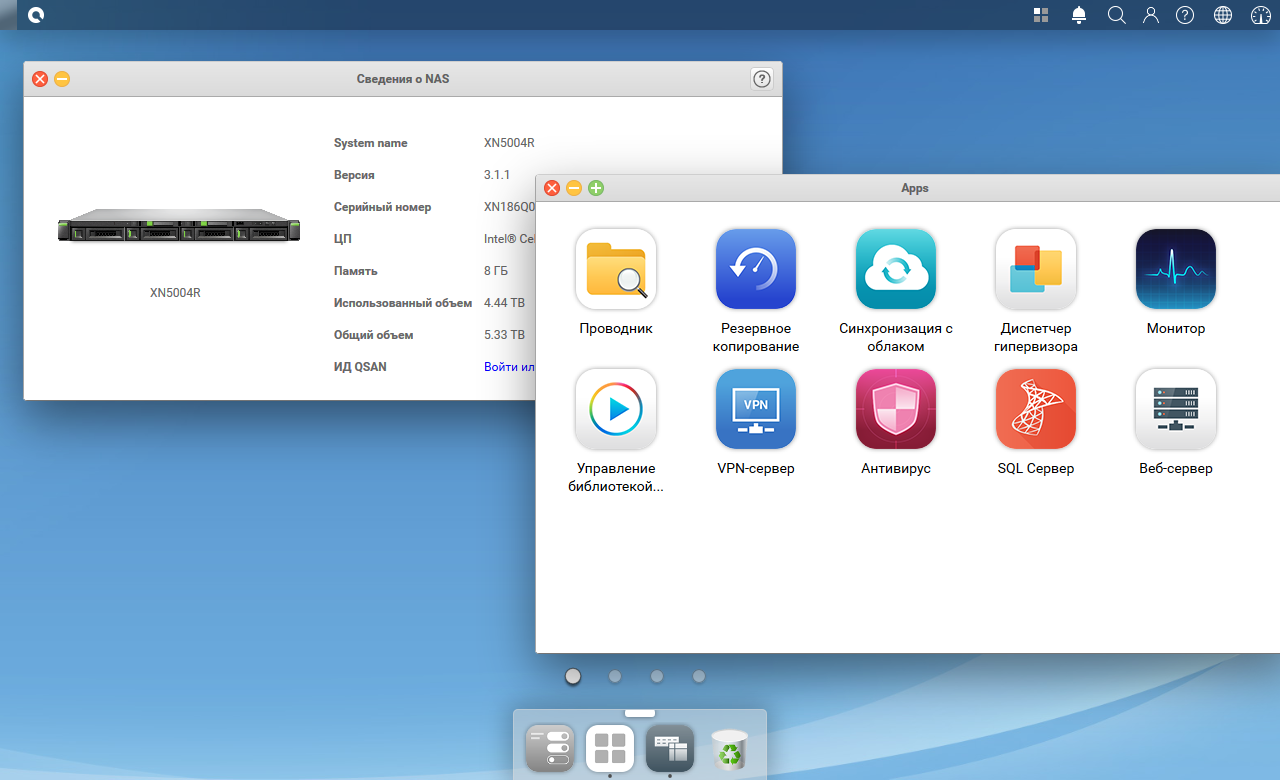1280x780 pixels.
Task: Switch to the third desktop page dot
Action: [657, 676]
